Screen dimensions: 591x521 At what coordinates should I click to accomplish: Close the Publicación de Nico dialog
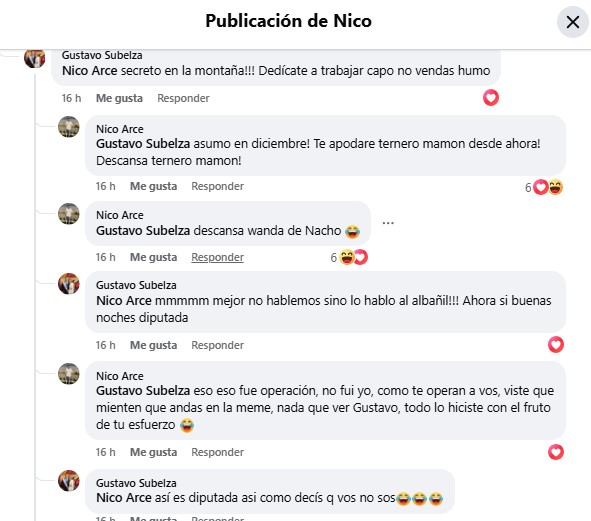573,22
